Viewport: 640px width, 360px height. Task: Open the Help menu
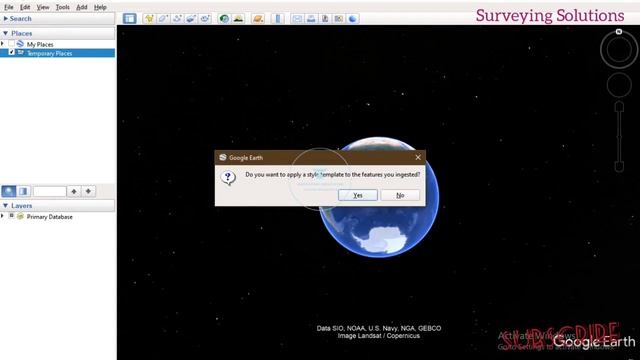pyautogui.click(x=100, y=7)
